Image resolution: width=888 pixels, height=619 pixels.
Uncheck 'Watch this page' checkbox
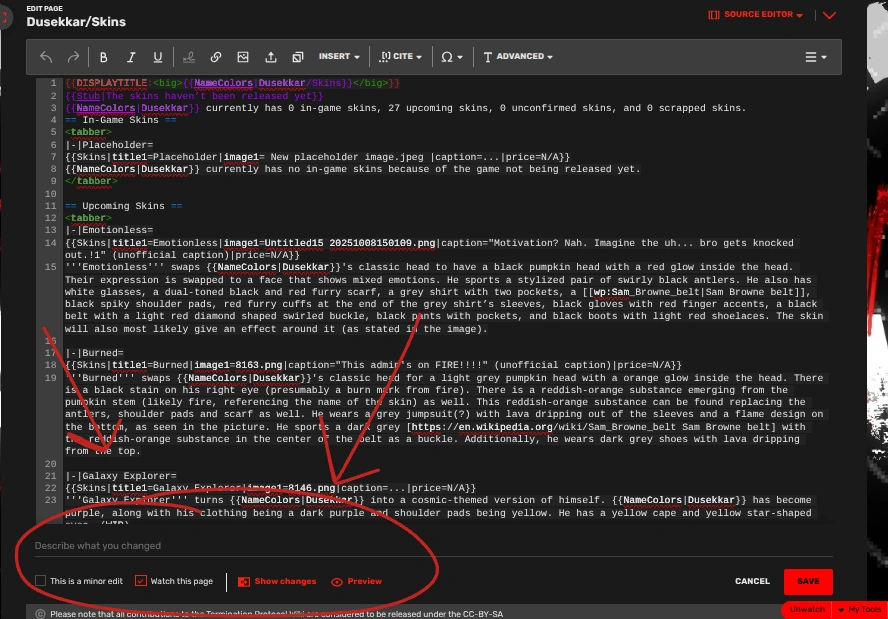[141, 581]
